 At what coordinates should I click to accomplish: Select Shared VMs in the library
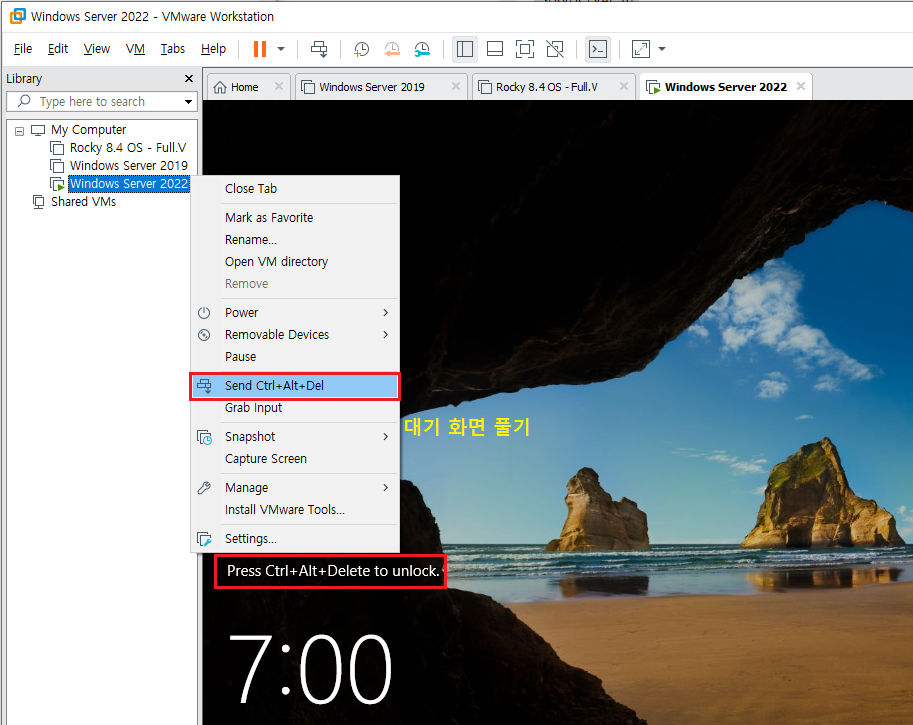(x=83, y=201)
